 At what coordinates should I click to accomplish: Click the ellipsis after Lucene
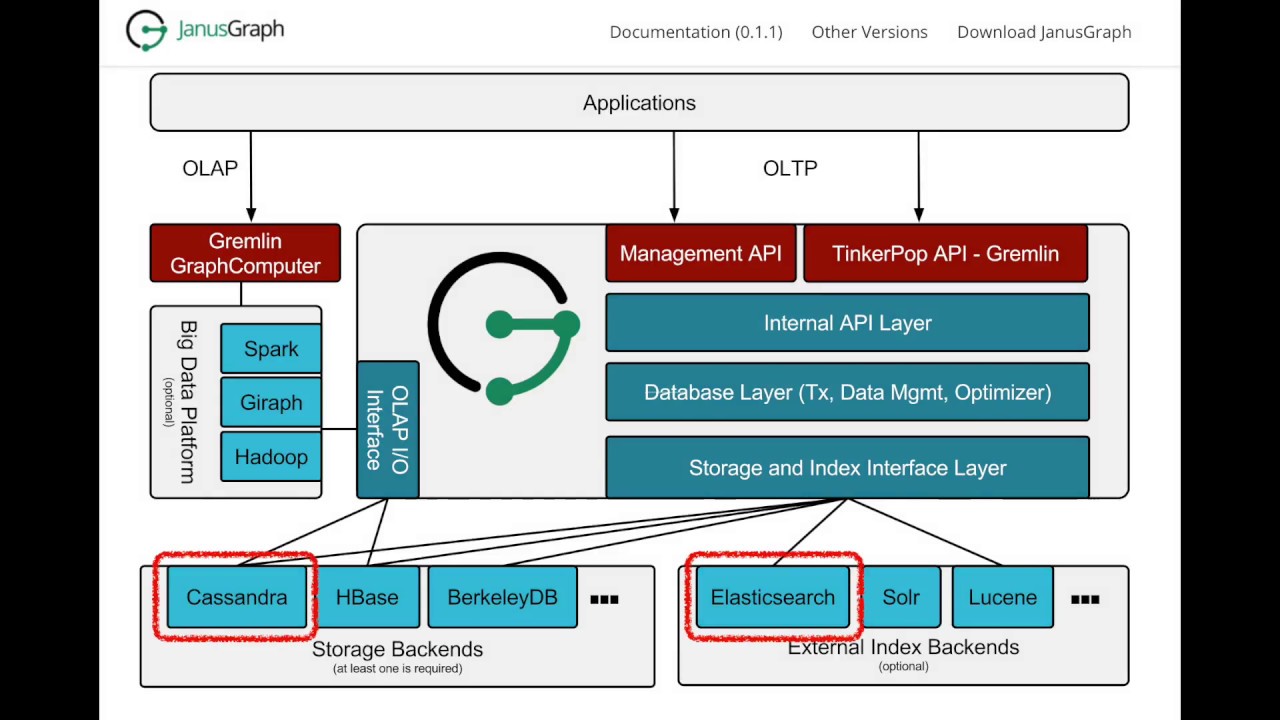[x=1085, y=599]
